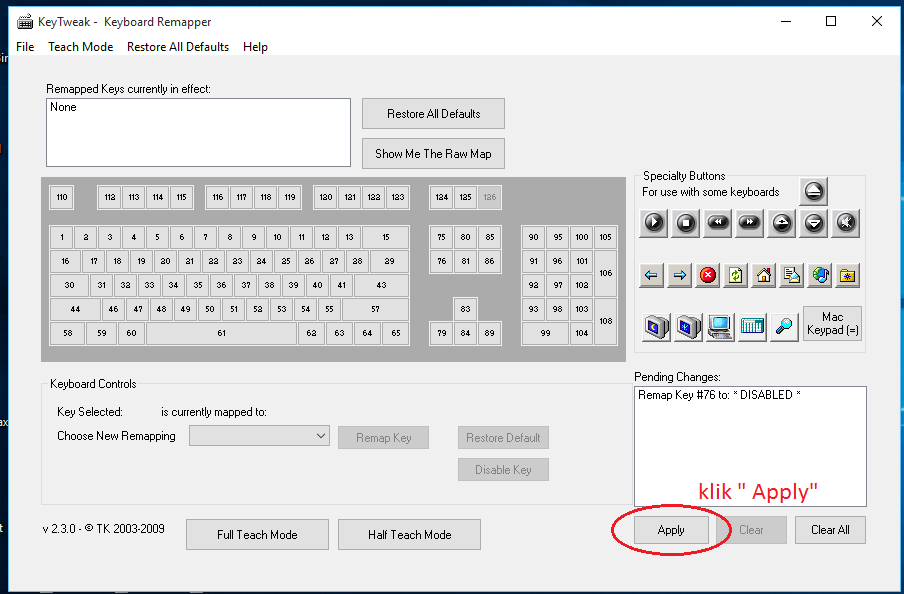
Task: Click the browser Forward blue arrow button
Action: coord(679,275)
